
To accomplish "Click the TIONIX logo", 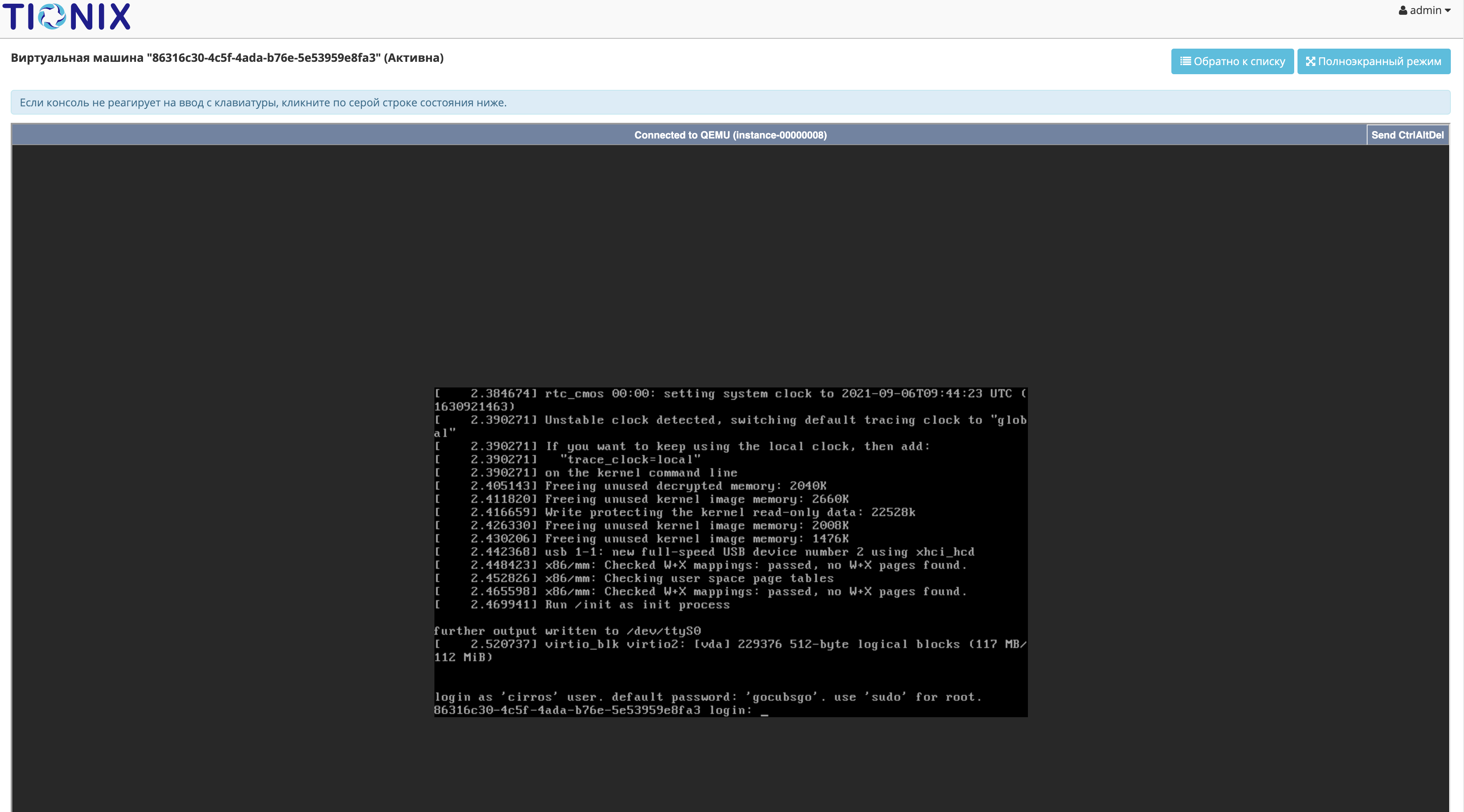I will click(66, 16).
